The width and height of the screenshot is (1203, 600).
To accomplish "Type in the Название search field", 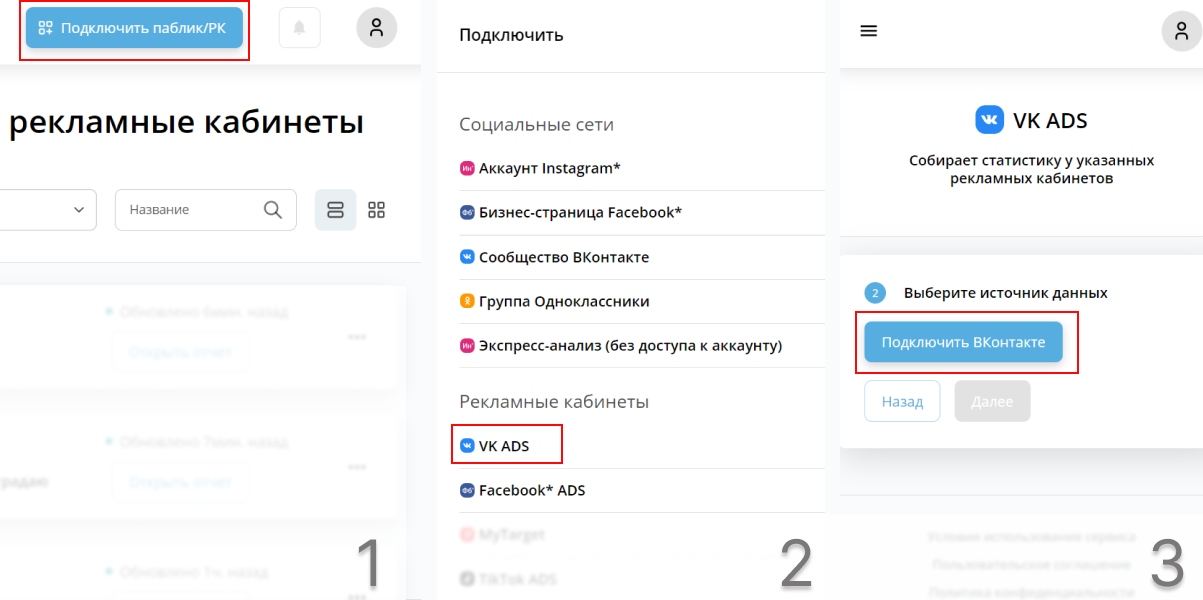I will (190, 210).
